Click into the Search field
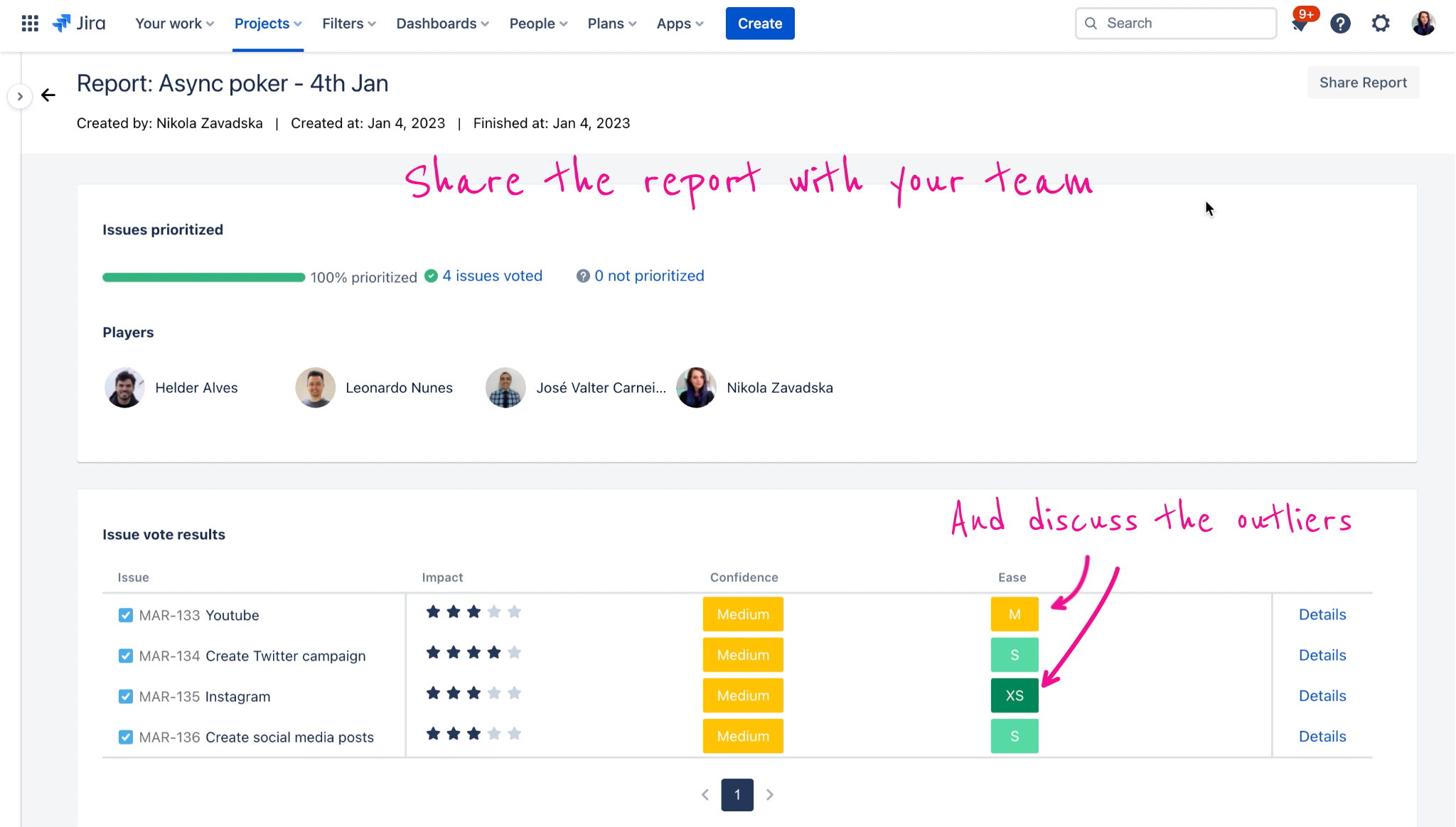Screen dimensions: 1456x827 coord(1174,23)
